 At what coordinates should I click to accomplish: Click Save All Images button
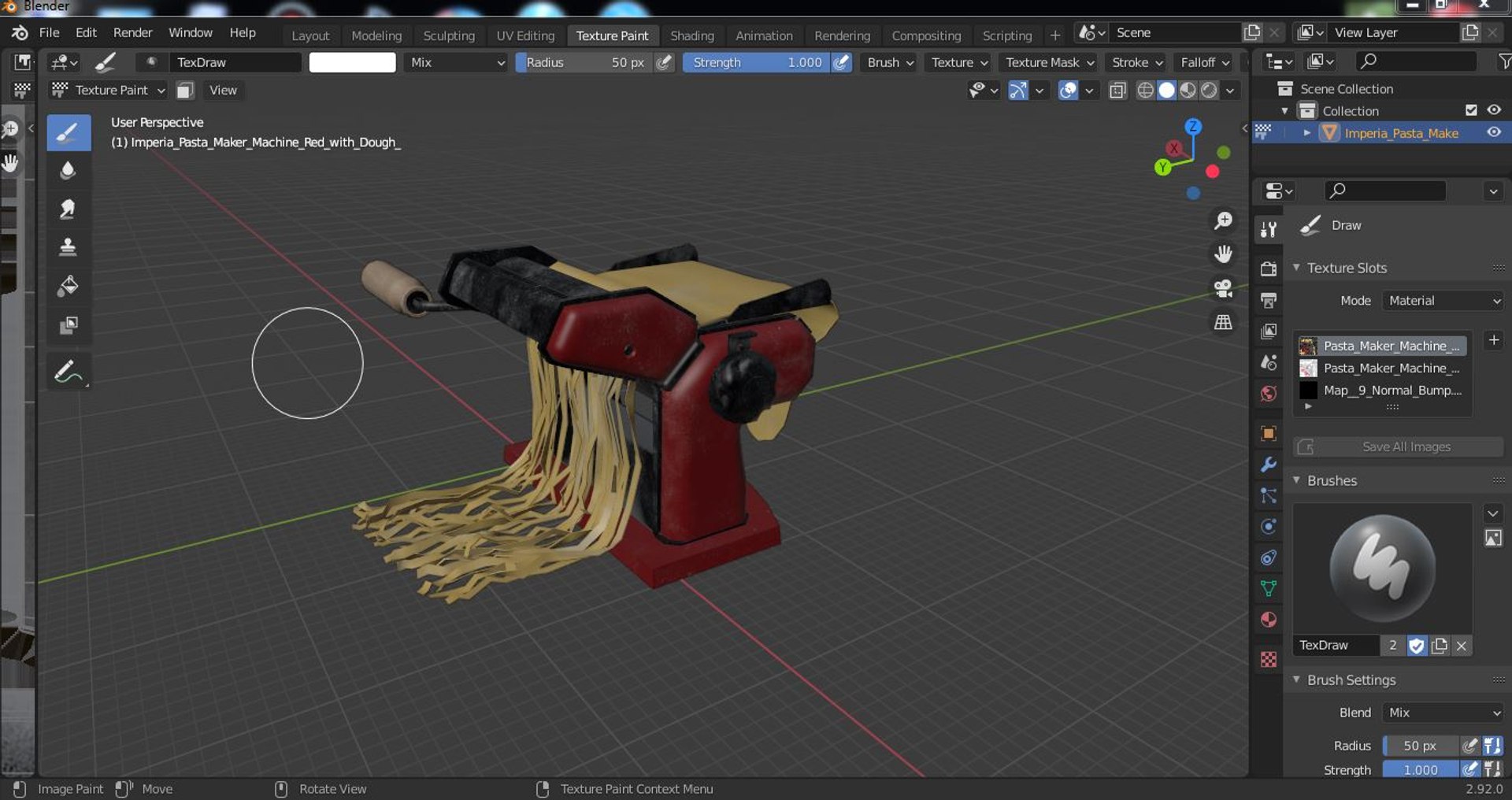point(1399,446)
